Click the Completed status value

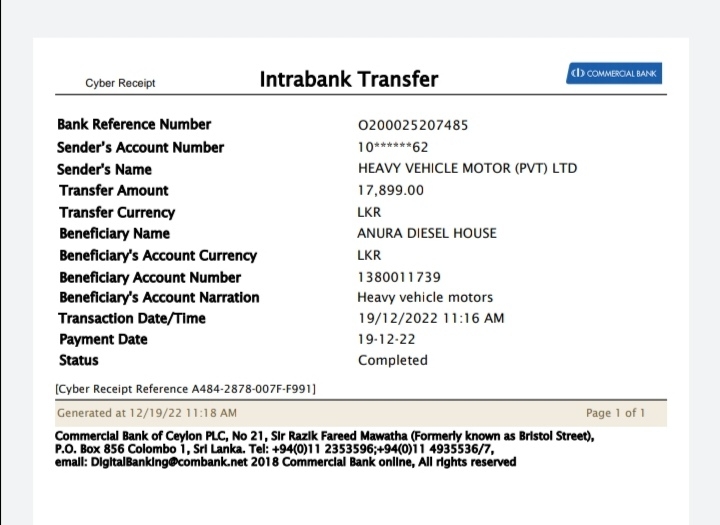pyautogui.click(x=392, y=360)
